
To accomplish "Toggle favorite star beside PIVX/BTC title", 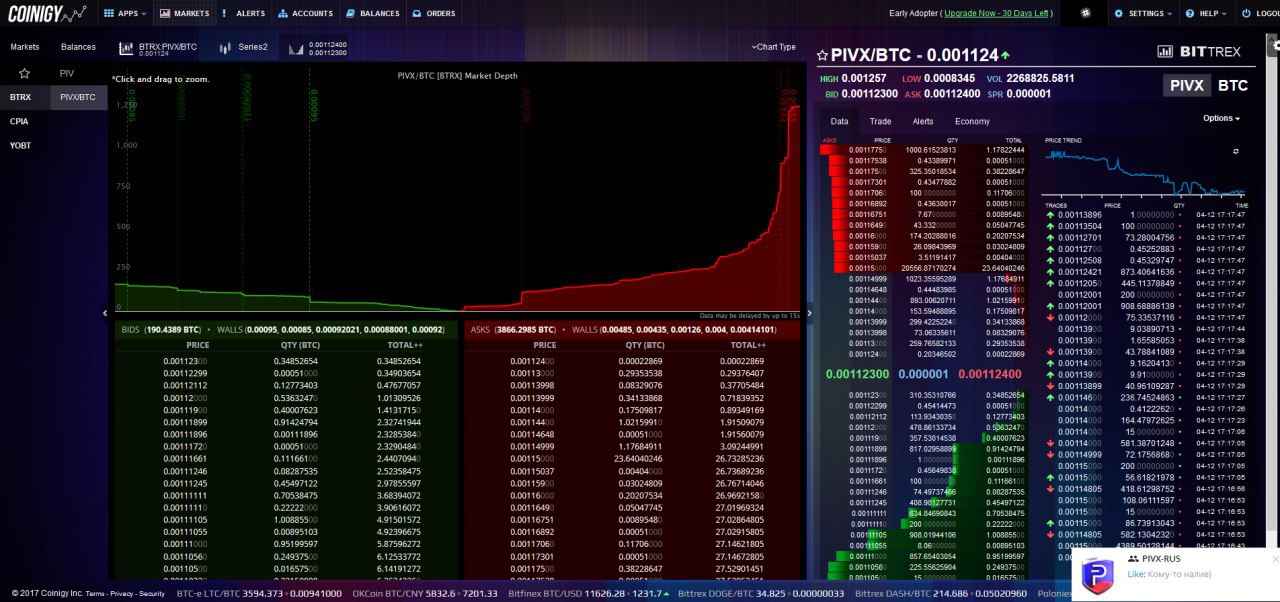I will (823, 56).
